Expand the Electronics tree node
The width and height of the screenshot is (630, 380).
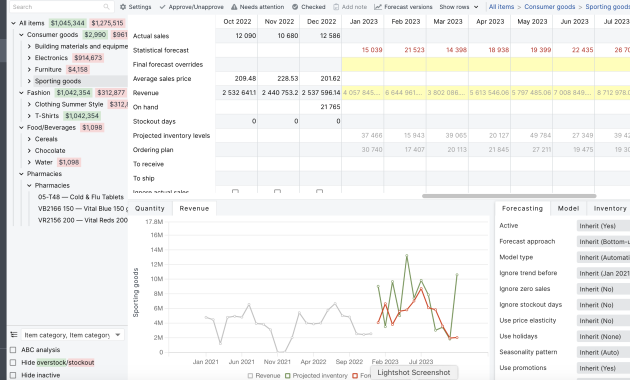click(x=29, y=58)
